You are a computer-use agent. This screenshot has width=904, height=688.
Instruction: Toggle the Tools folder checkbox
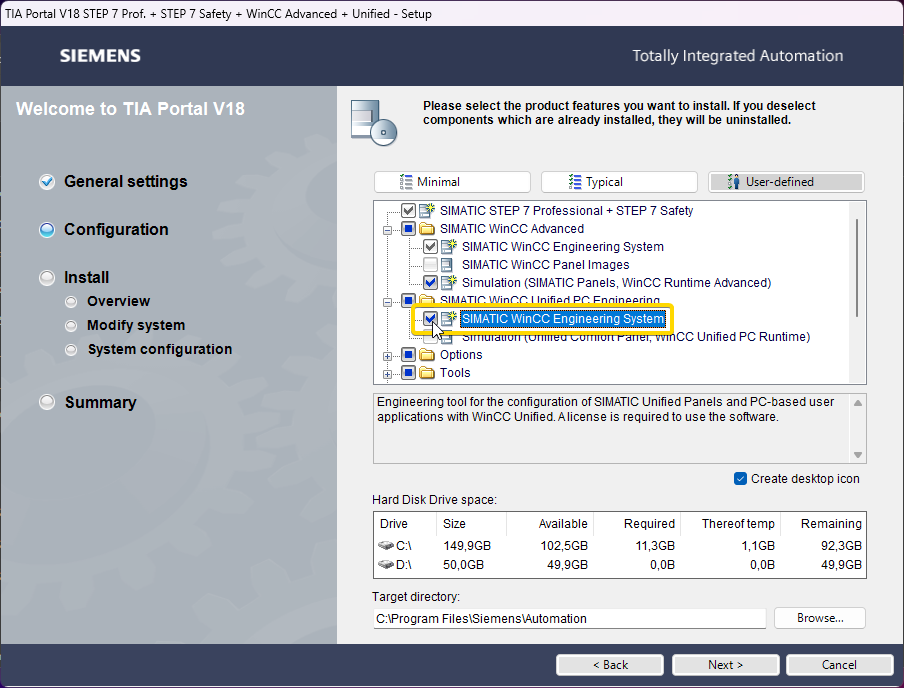[408, 373]
